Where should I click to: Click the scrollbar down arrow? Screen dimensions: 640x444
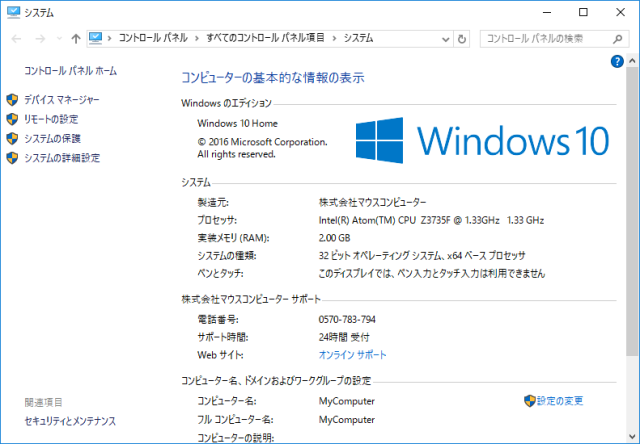[x=632, y=437]
